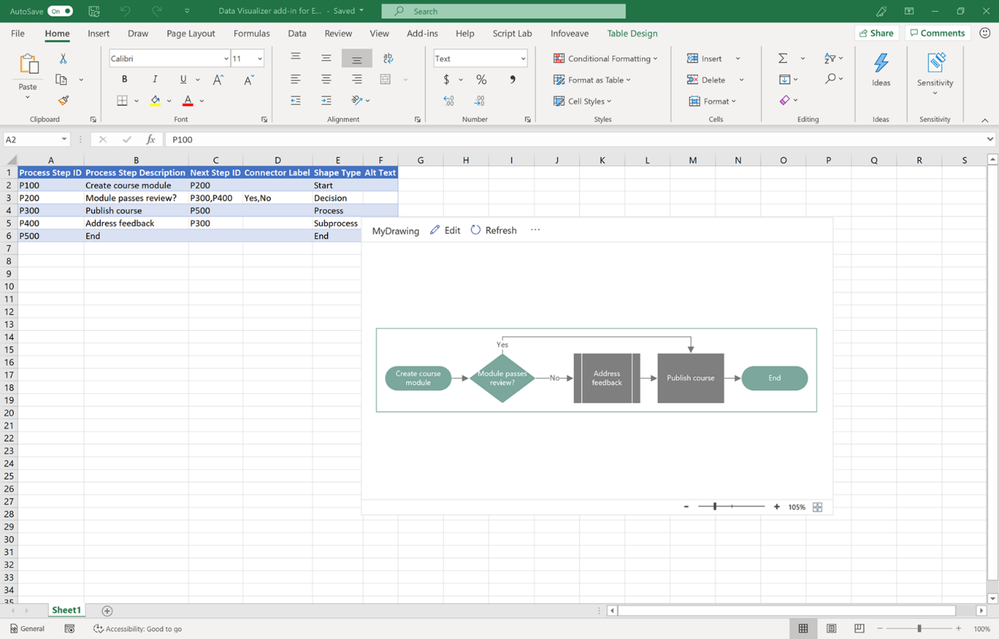Viewport: 999px width, 639px height.
Task: Click Wrap Text icon
Action: tap(388, 59)
